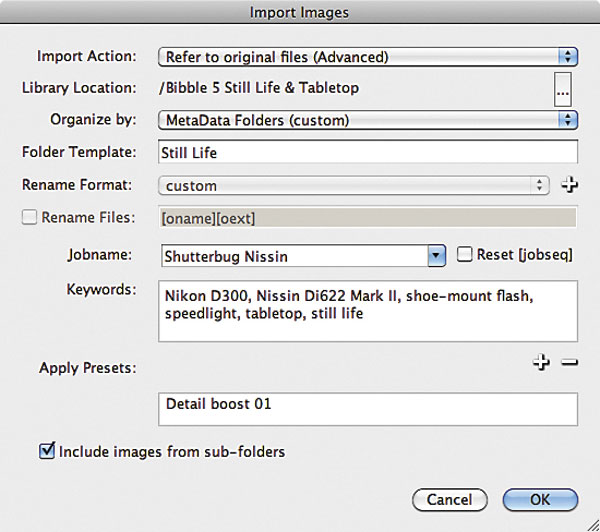The image size is (600, 532).
Task: Open the Import Action dropdown
Action: [368, 57]
